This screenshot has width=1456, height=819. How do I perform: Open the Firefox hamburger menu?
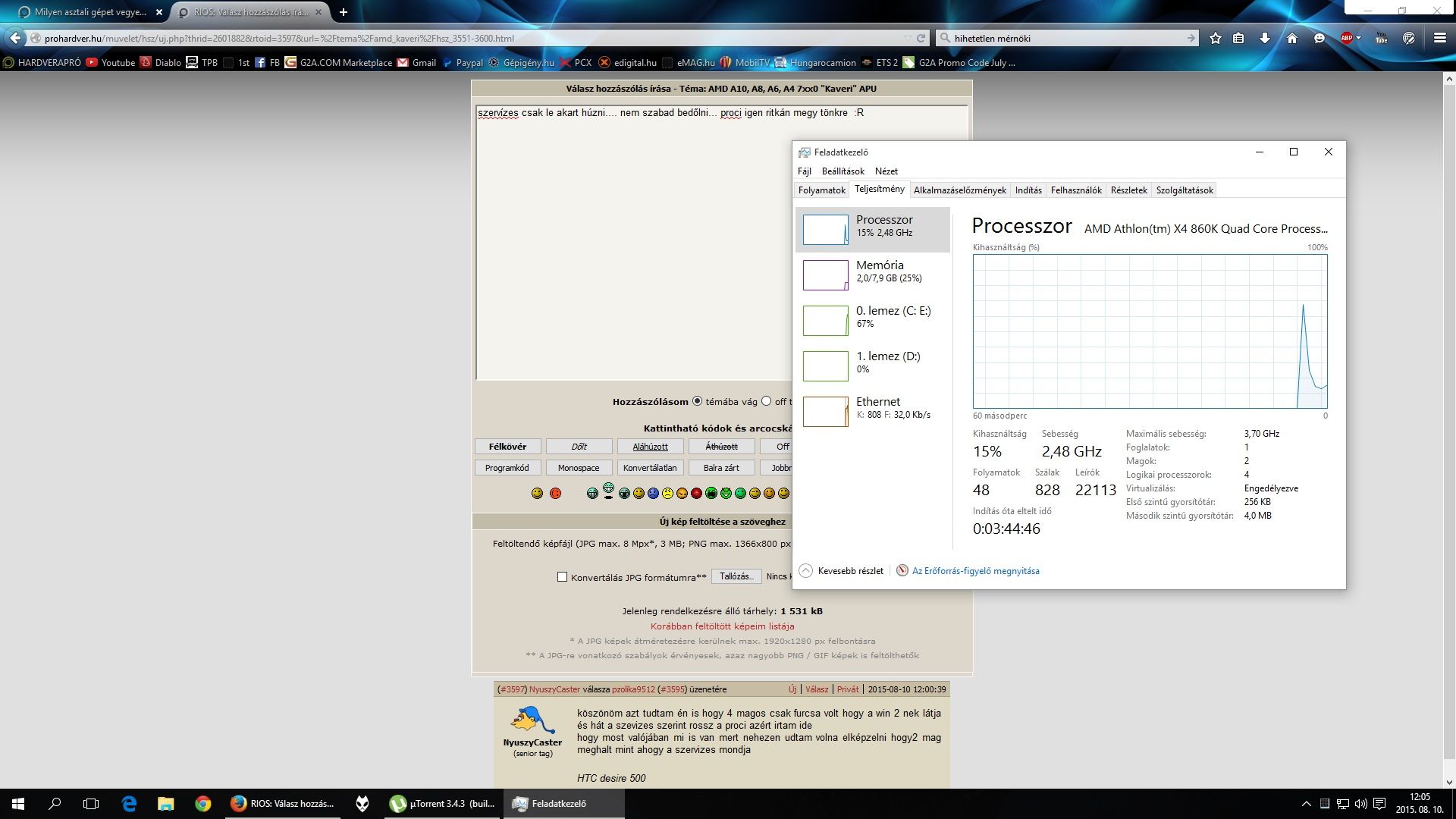click(x=1439, y=38)
